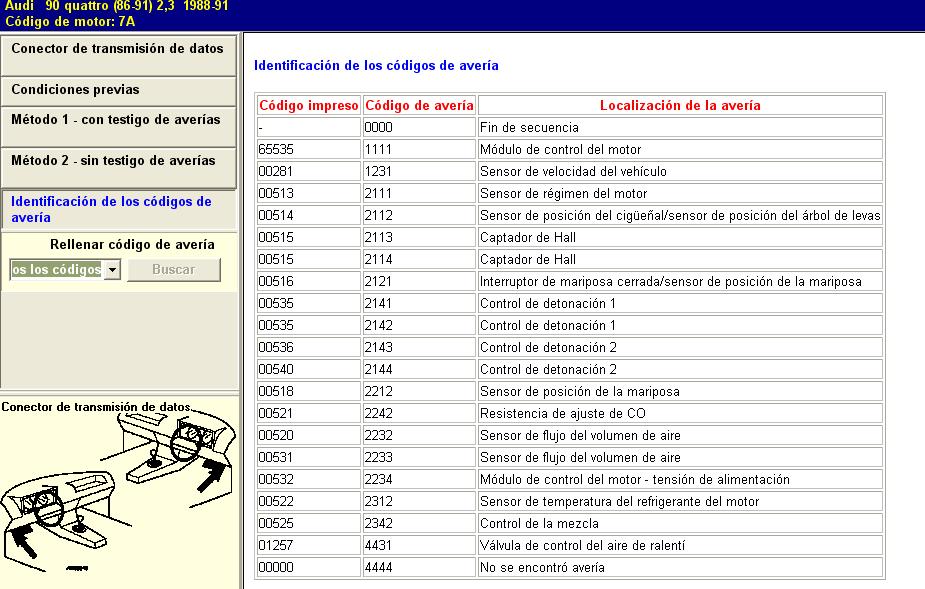The width and height of the screenshot is (925, 589).
Task: Select fault code 2111
Action: click(x=419, y=194)
